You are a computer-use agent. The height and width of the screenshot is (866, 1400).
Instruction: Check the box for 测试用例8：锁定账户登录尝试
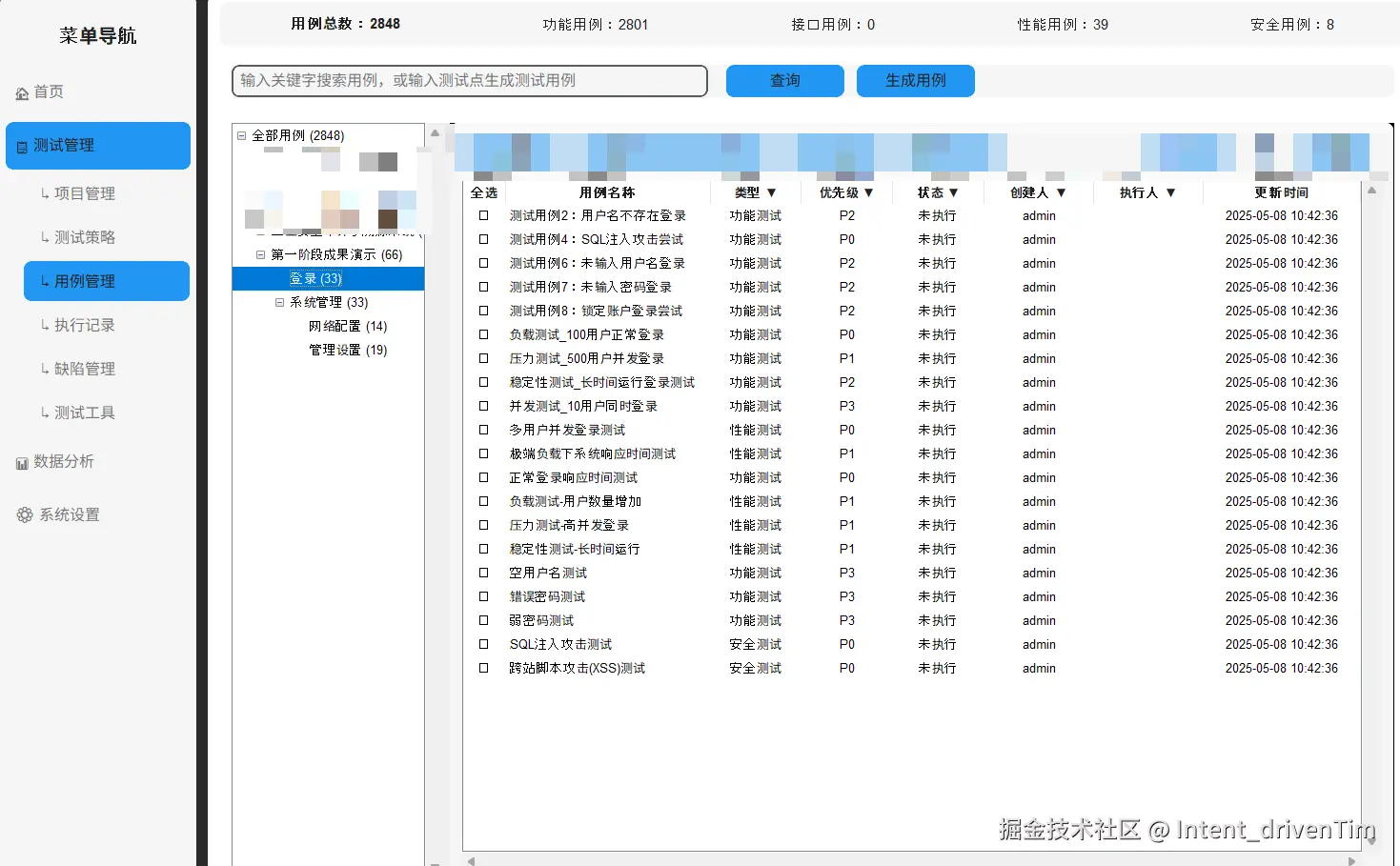coord(483,311)
